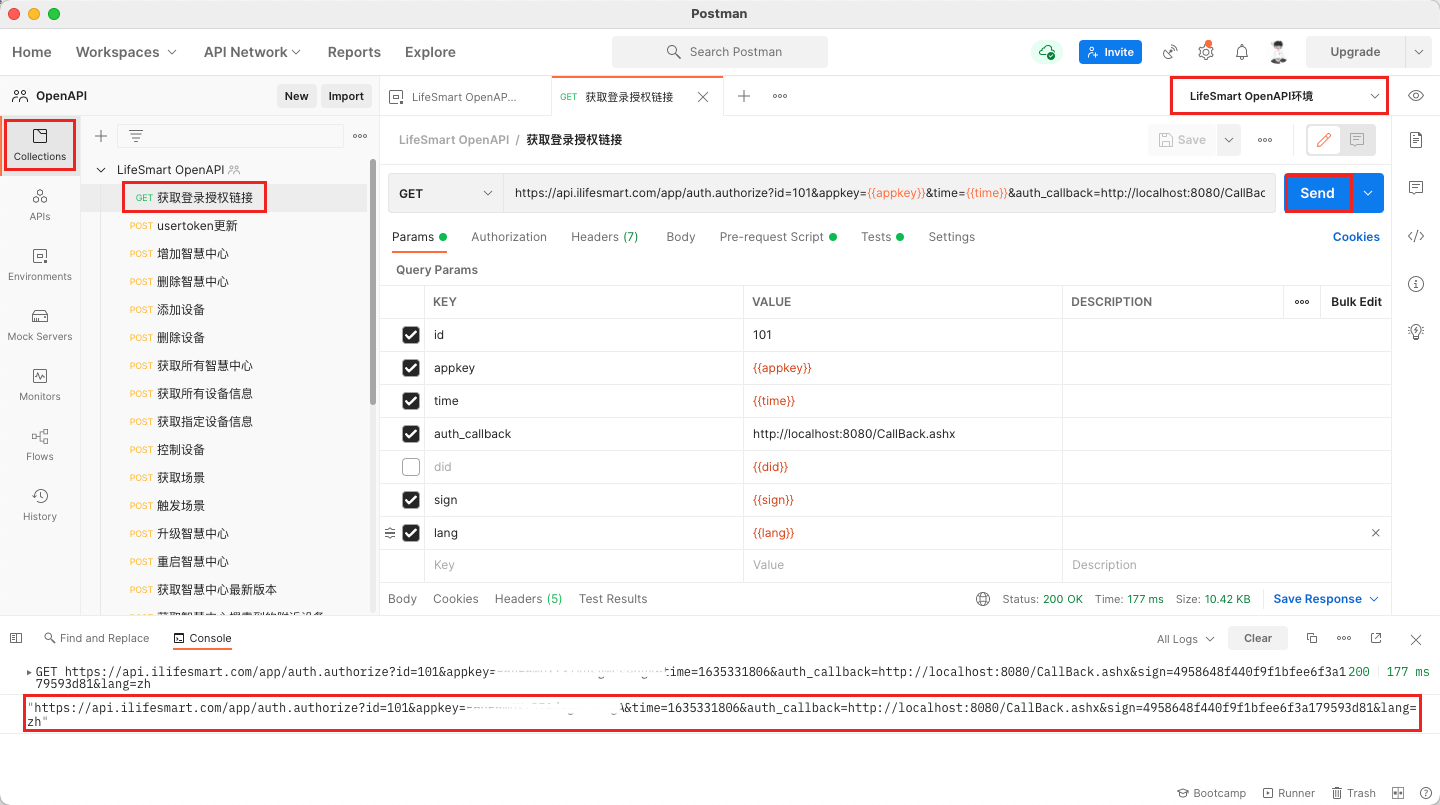This screenshot has width=1440, height=805.
Task: Open the satellite capture requests icon
Action: [1170, 52]
